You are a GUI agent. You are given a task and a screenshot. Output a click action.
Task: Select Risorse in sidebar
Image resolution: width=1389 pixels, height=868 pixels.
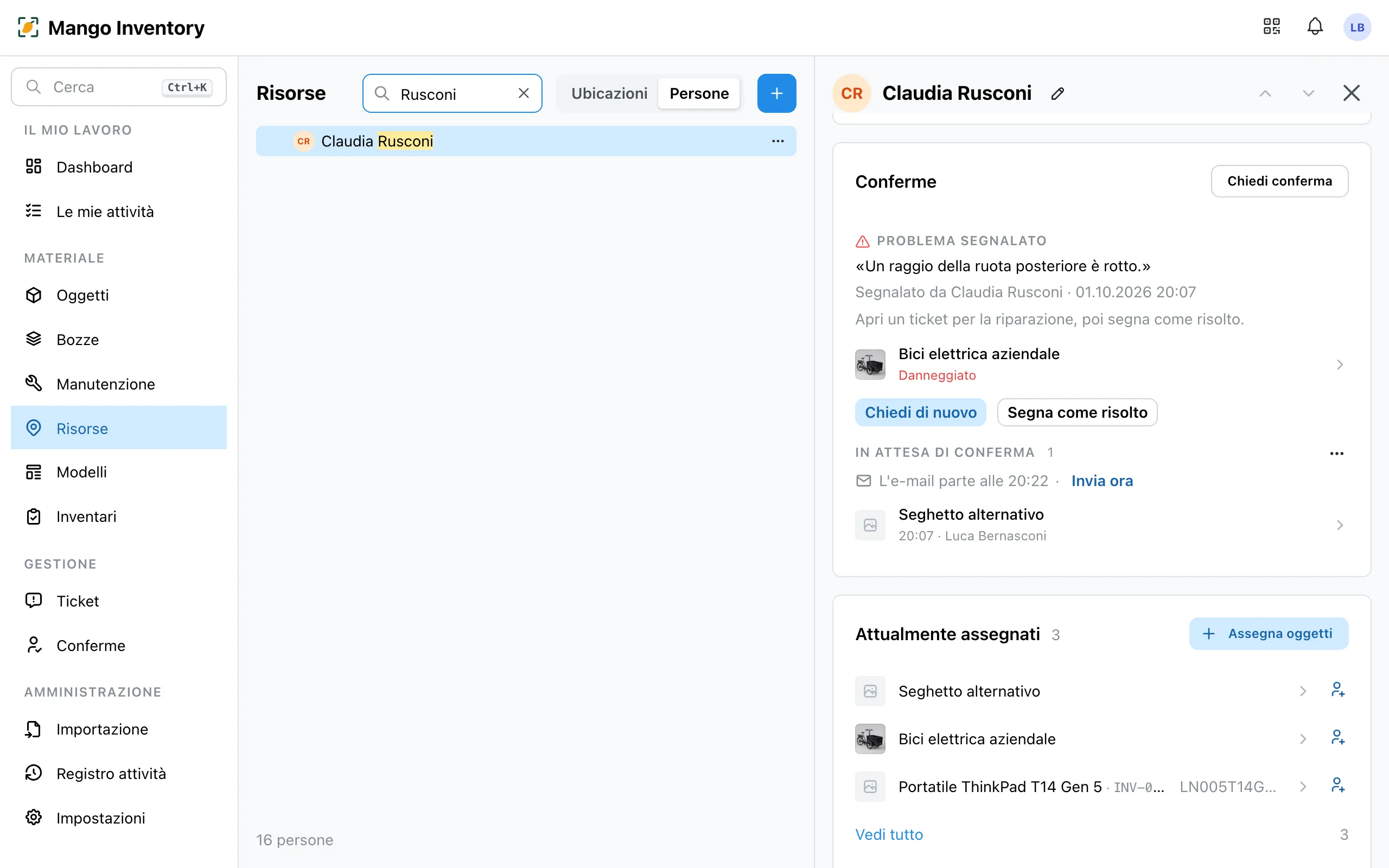[119, 427]
